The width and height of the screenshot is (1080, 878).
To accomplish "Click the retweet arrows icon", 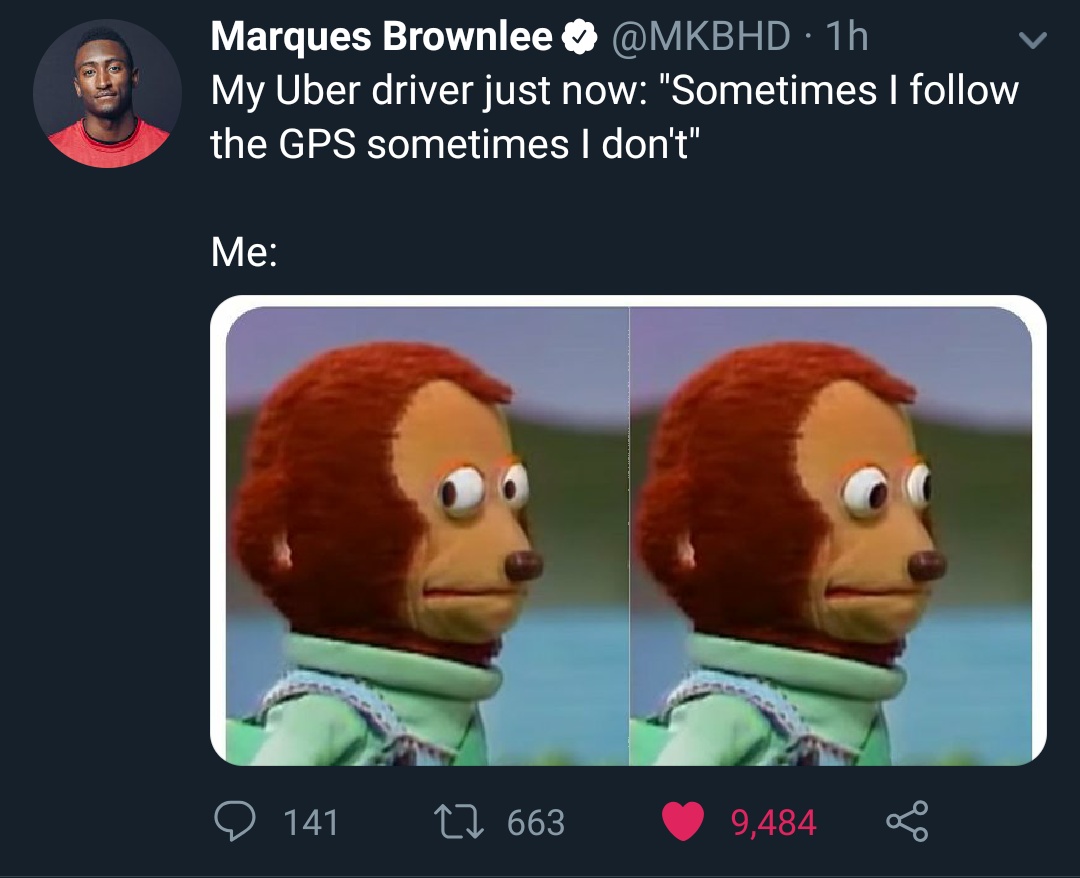I will 459,823.
